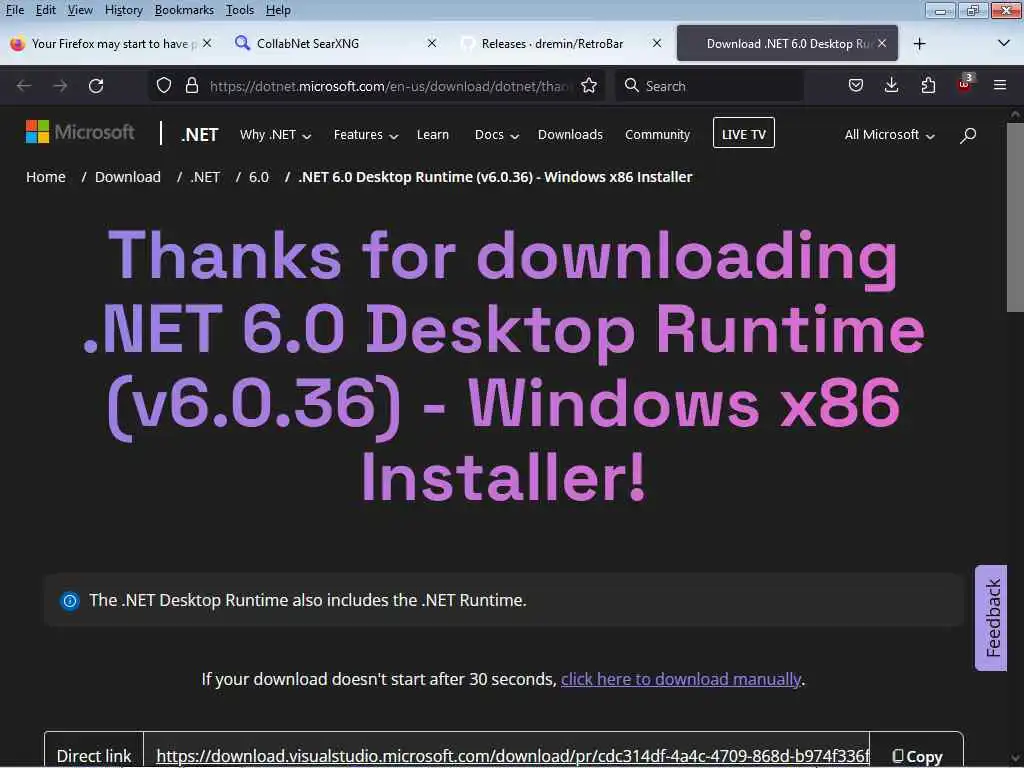This screenshot has height=768, width=1024.
Task: Go to Downloads nav link
Action: (x=570, y=135)
